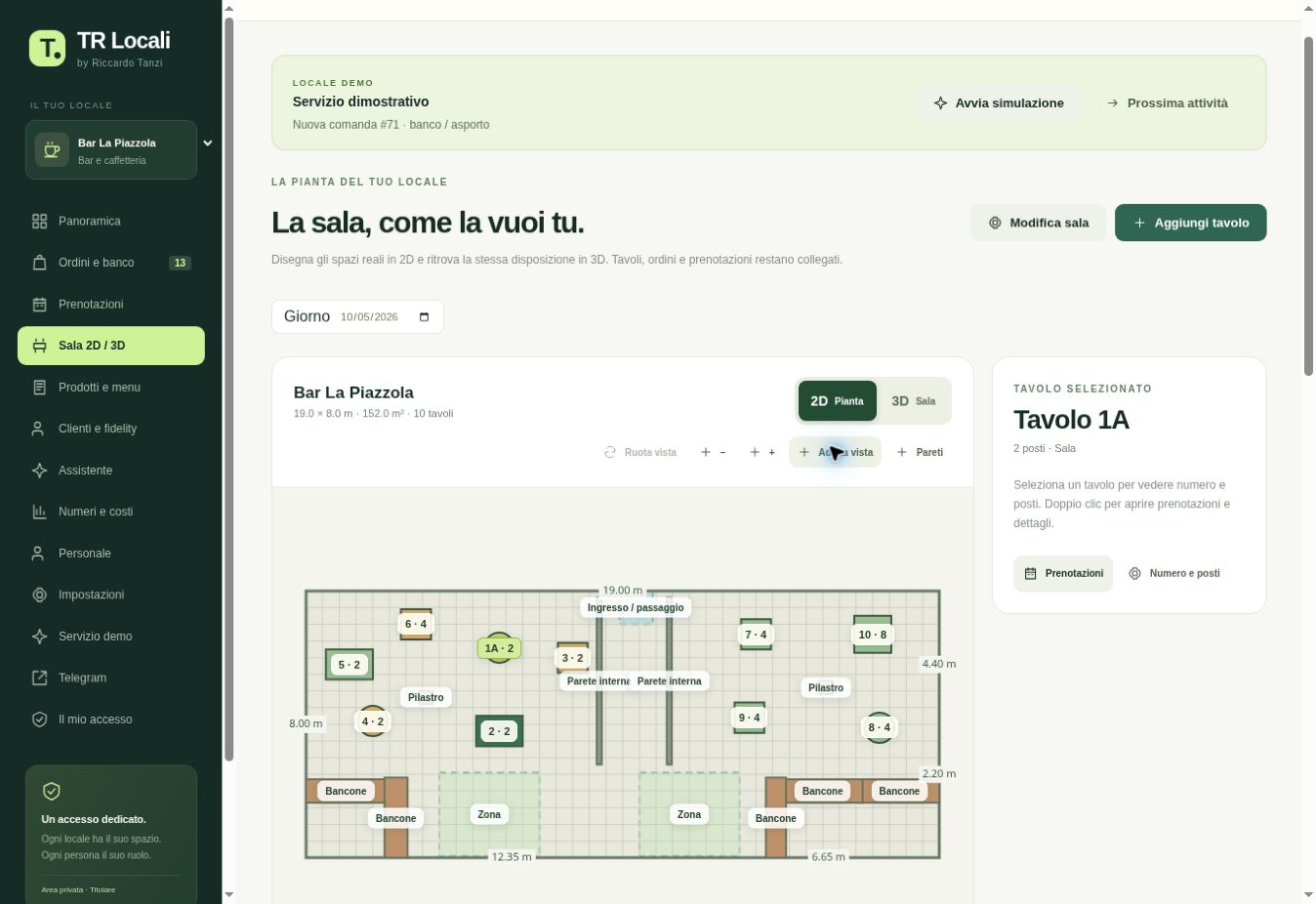Select table 5 · 2 on floor plan

click(x=350, y=665)
